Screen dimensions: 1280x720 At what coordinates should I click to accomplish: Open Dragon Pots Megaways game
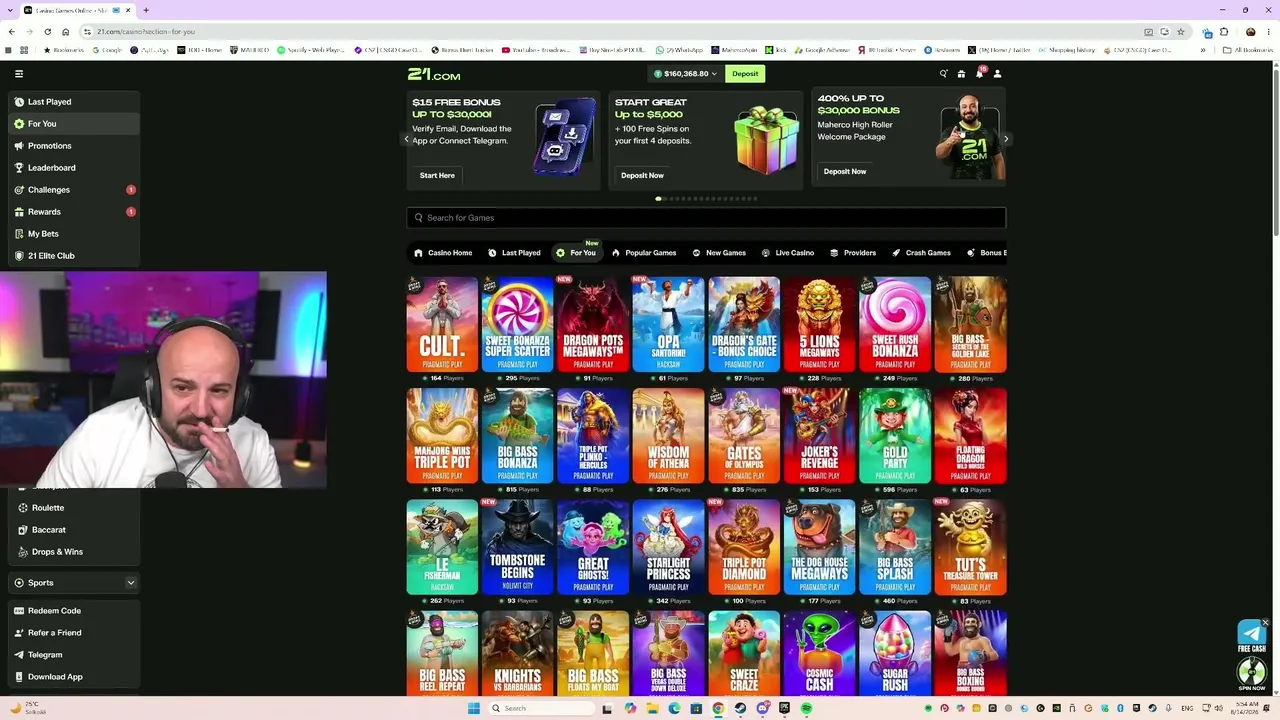pyautogui.click(x=593, y=324)
